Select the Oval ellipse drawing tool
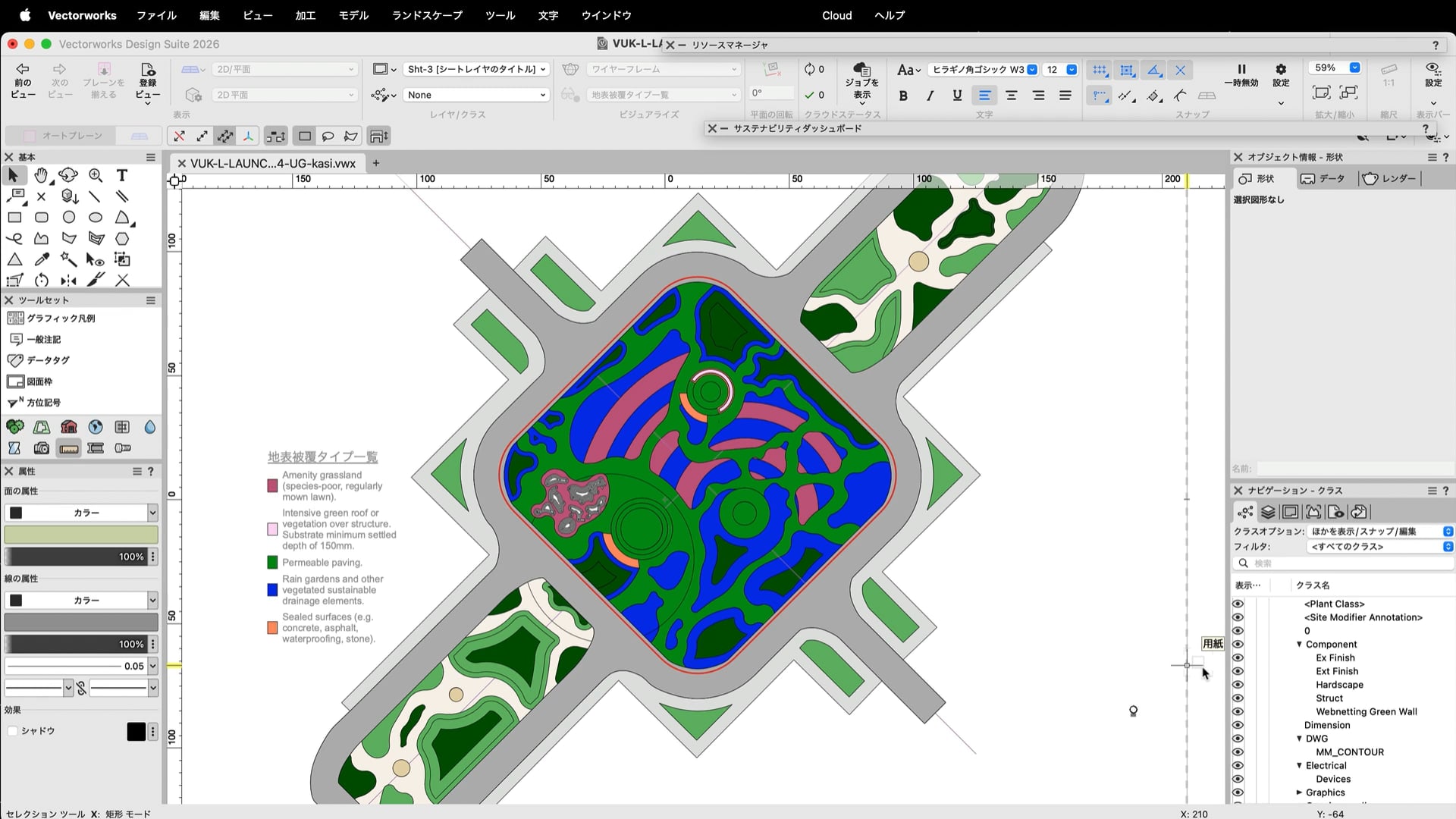Viewport: 1456px width, 819px height. [96, 218]
